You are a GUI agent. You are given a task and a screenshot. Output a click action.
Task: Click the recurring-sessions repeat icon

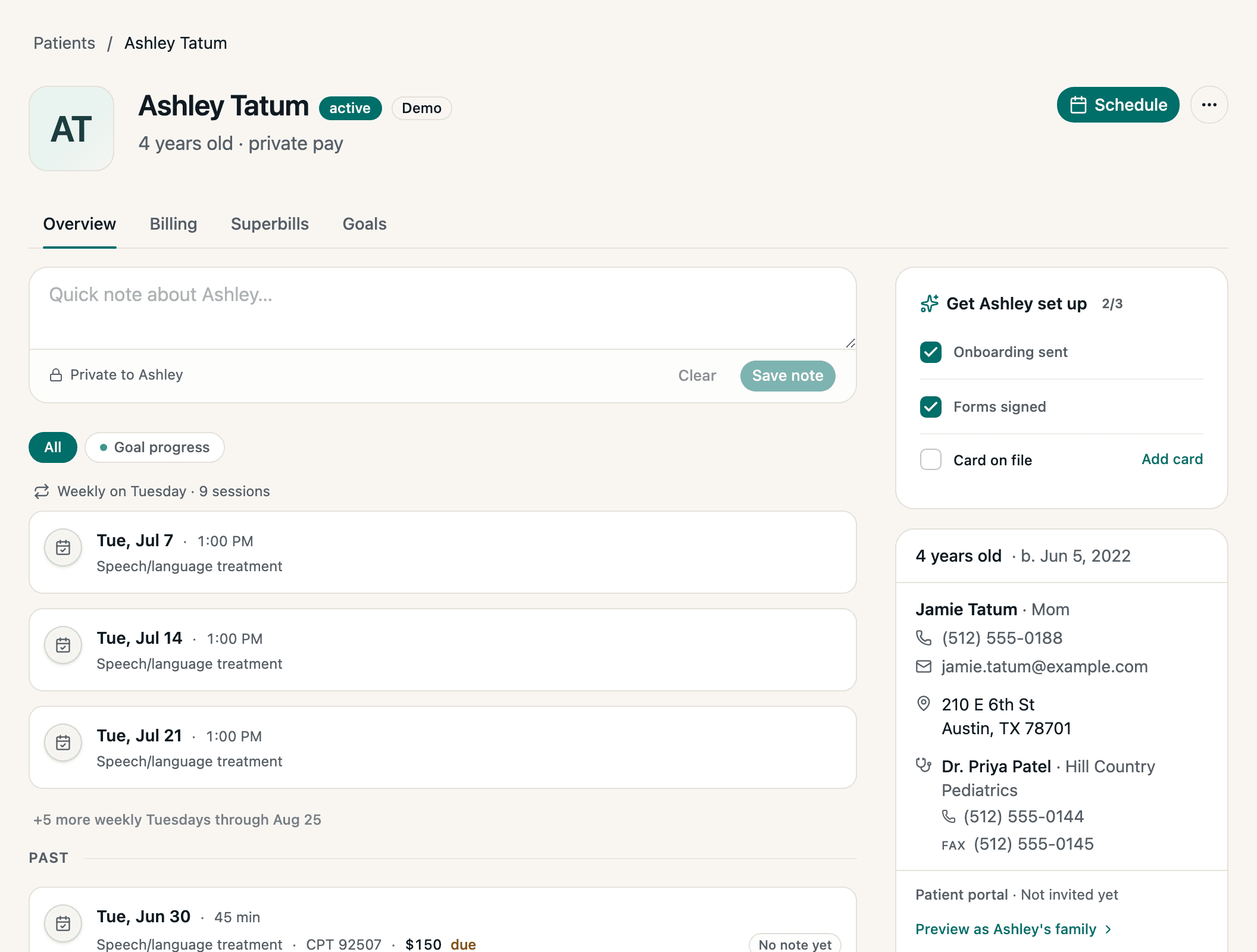click(x=42, y=491)
